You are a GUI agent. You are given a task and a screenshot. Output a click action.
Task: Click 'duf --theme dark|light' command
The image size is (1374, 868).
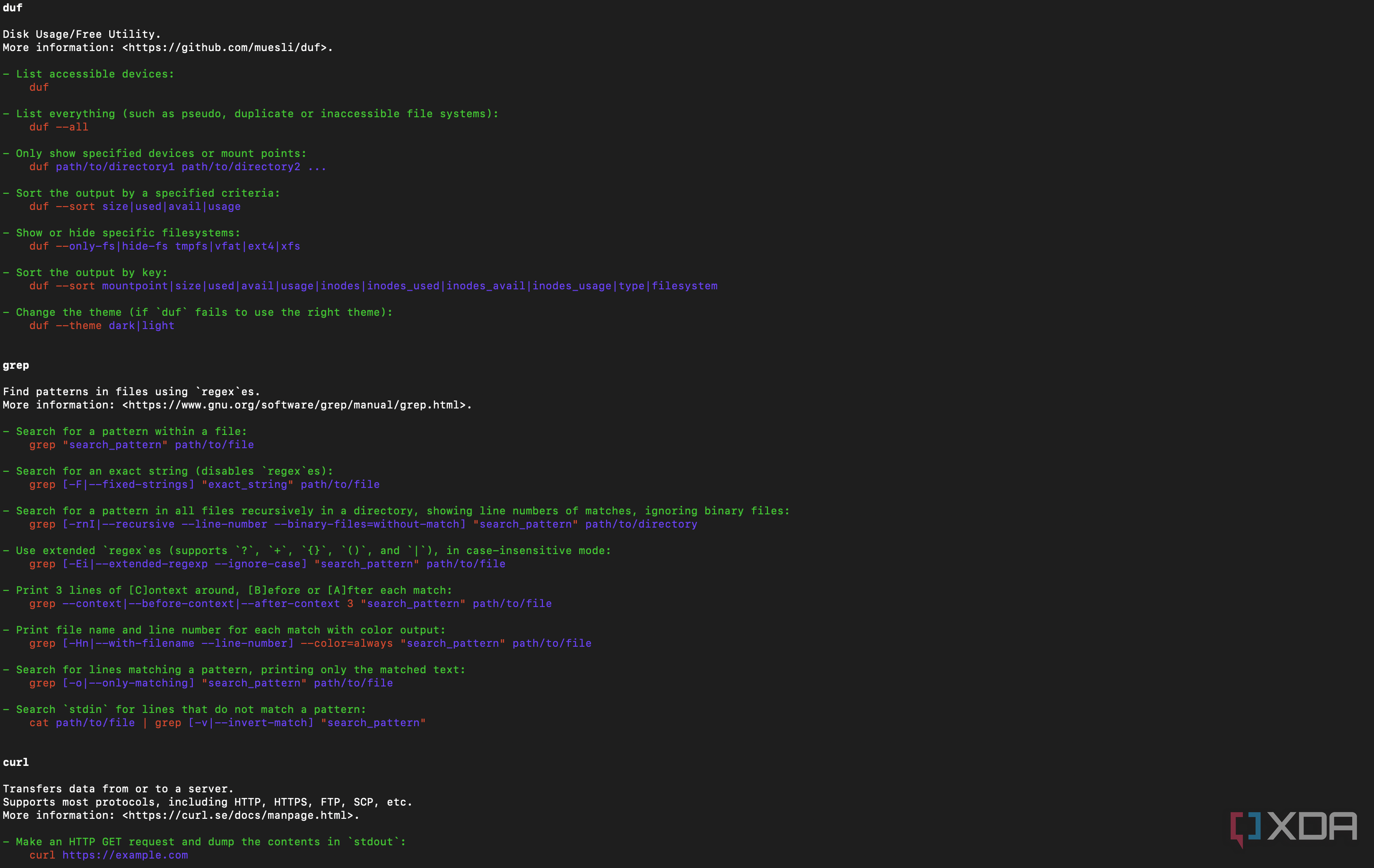tap(102, 325)
